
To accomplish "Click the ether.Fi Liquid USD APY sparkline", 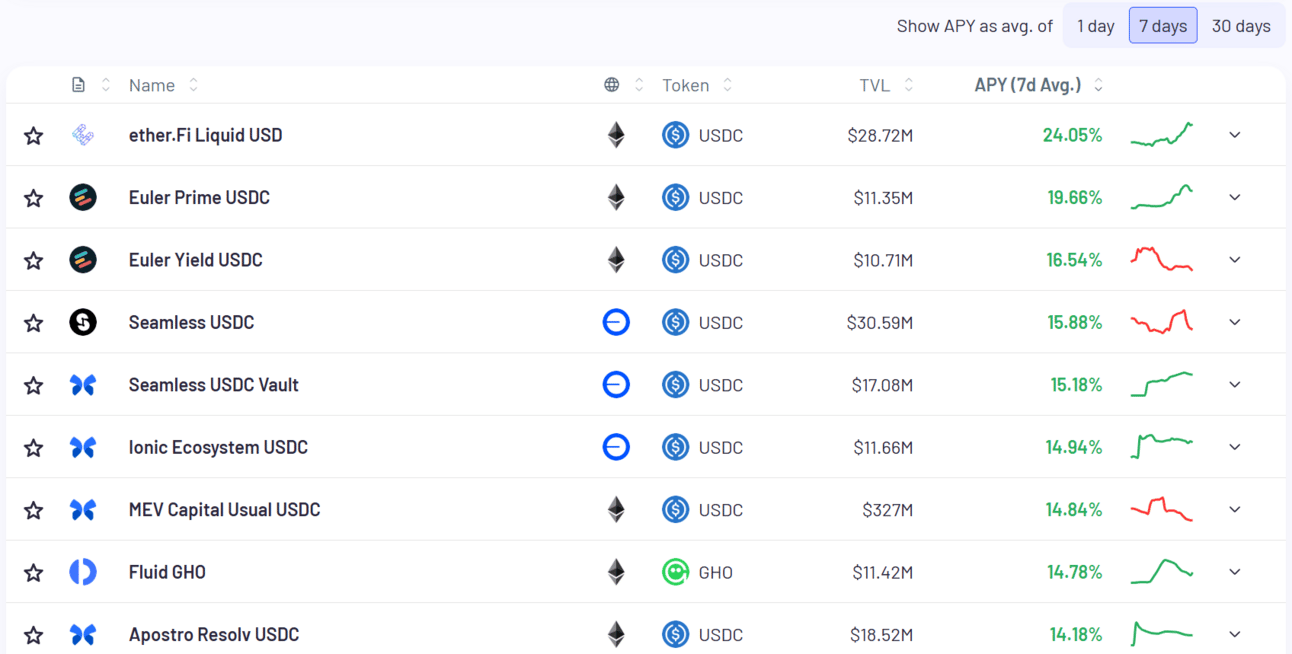I will (x=1161, y=135).
